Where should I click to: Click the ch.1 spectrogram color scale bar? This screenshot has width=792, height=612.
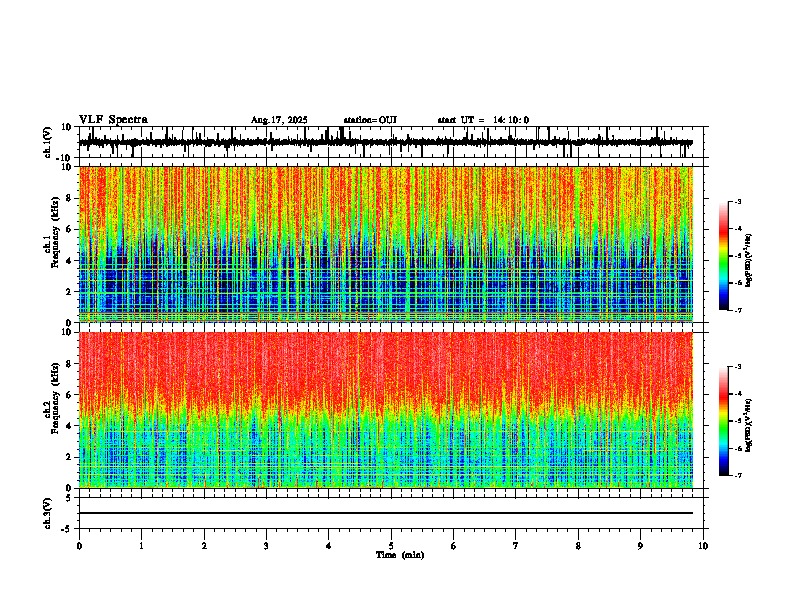[724, 256]
